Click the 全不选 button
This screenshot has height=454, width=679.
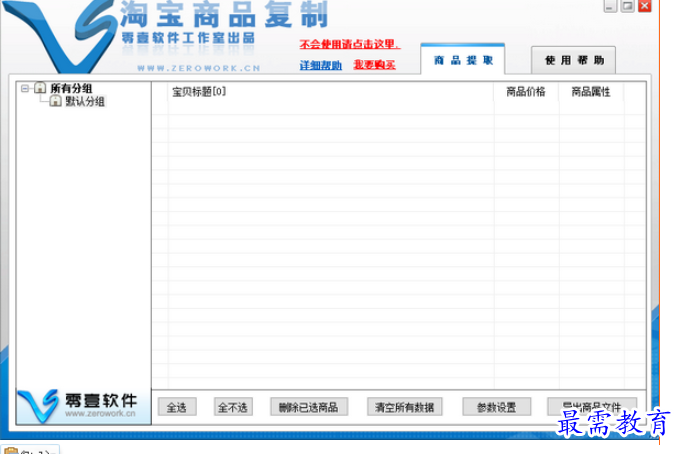pyautogui.click(x=233, y=407)
